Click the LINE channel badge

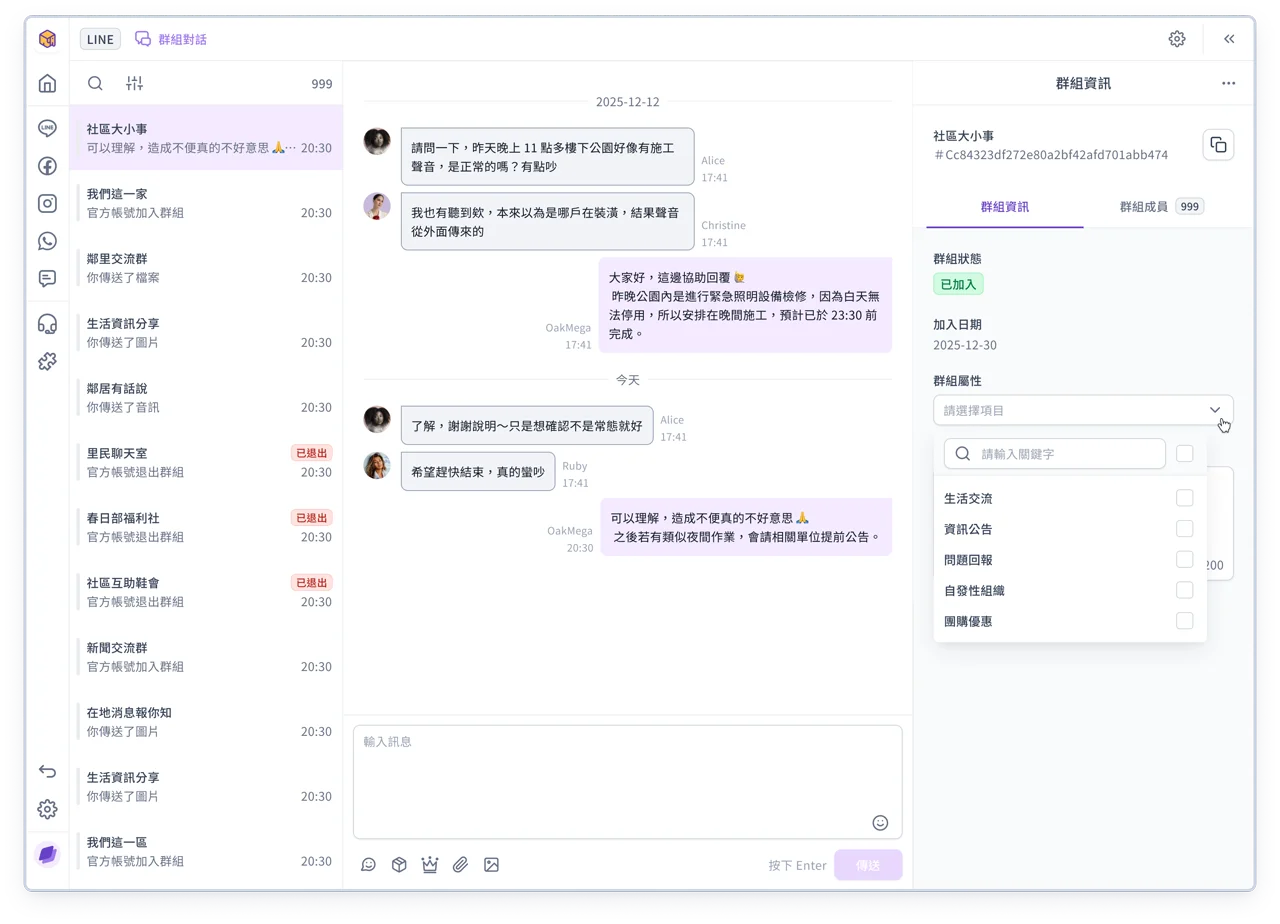[x=100, y=39]
